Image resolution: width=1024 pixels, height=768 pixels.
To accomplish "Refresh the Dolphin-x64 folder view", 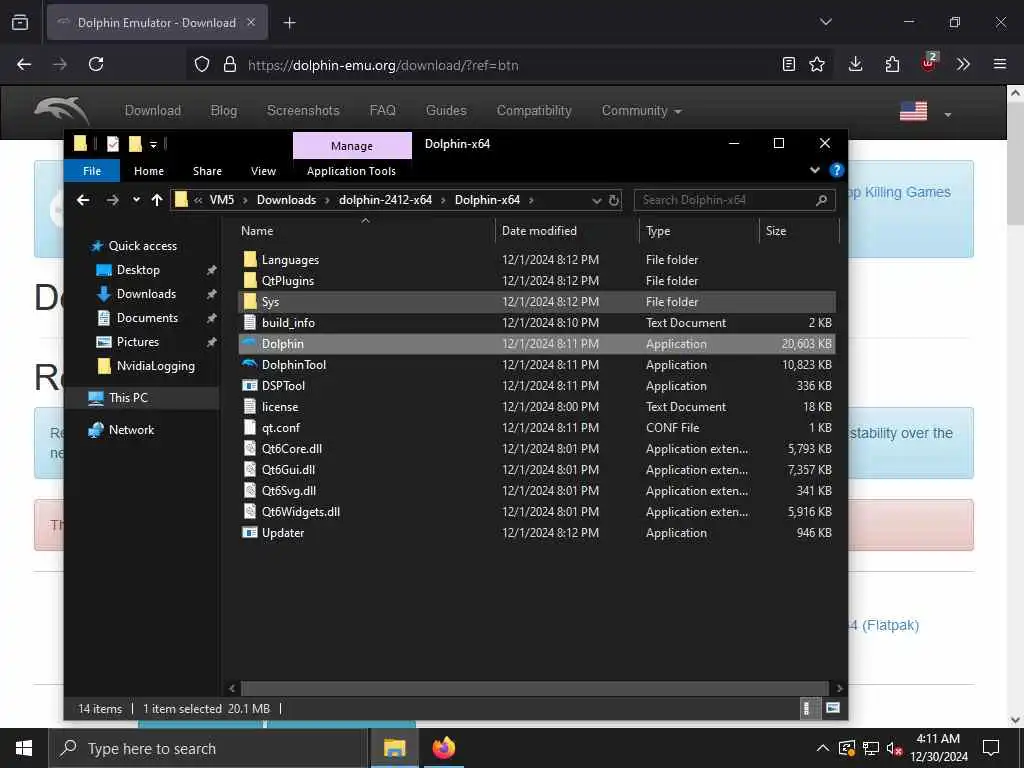I will [614, 200].
